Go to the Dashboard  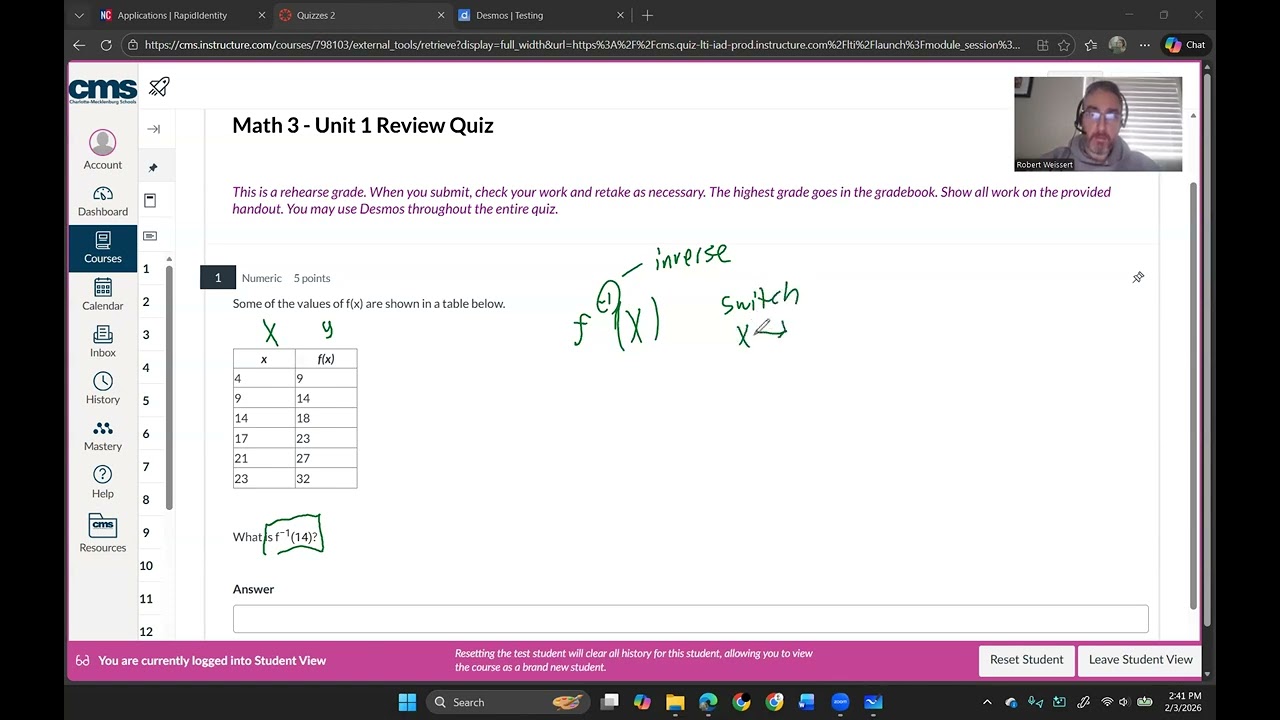(x=102, y=201)
